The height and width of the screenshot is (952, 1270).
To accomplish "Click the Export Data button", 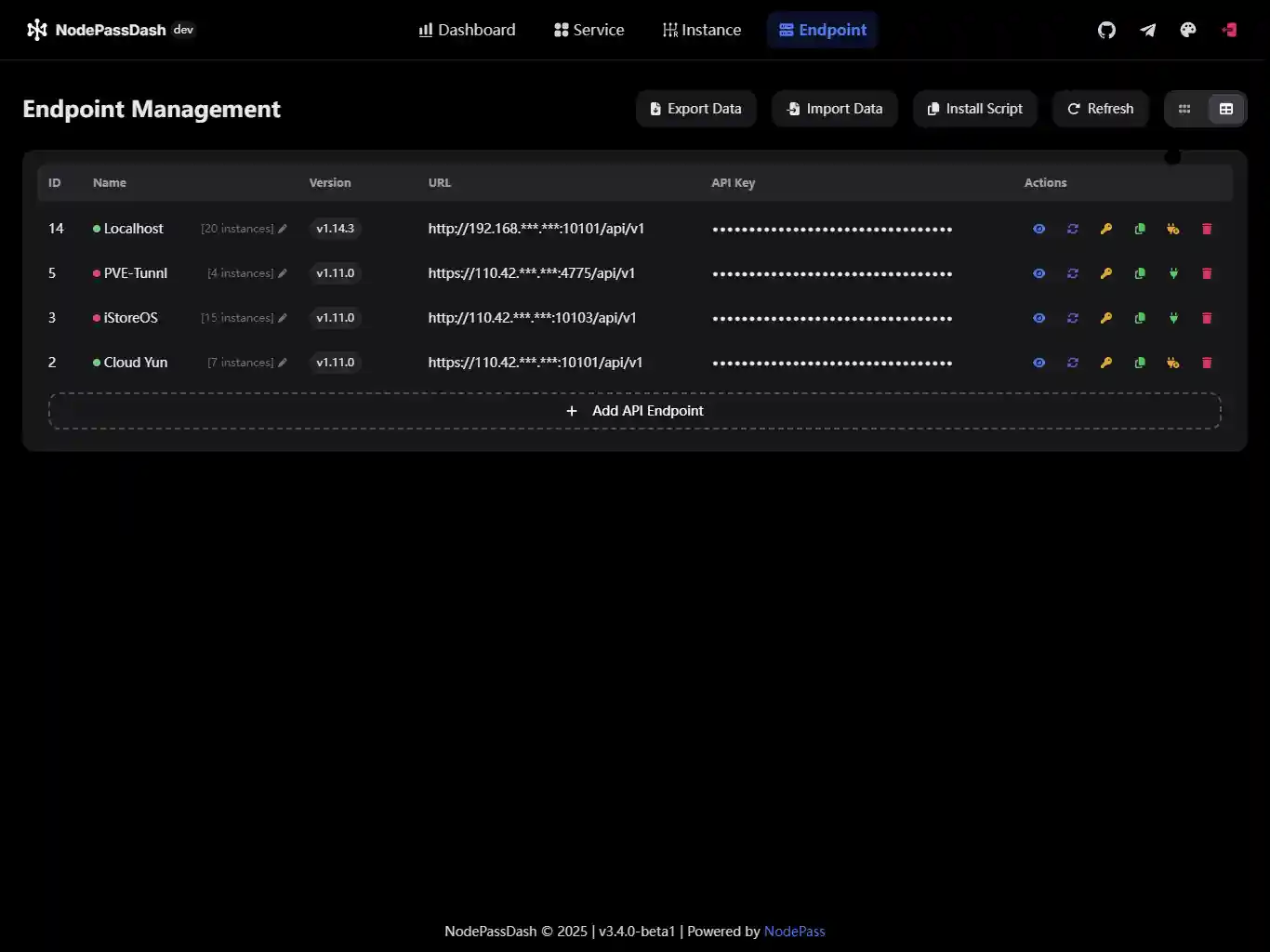I will [695, 109].
